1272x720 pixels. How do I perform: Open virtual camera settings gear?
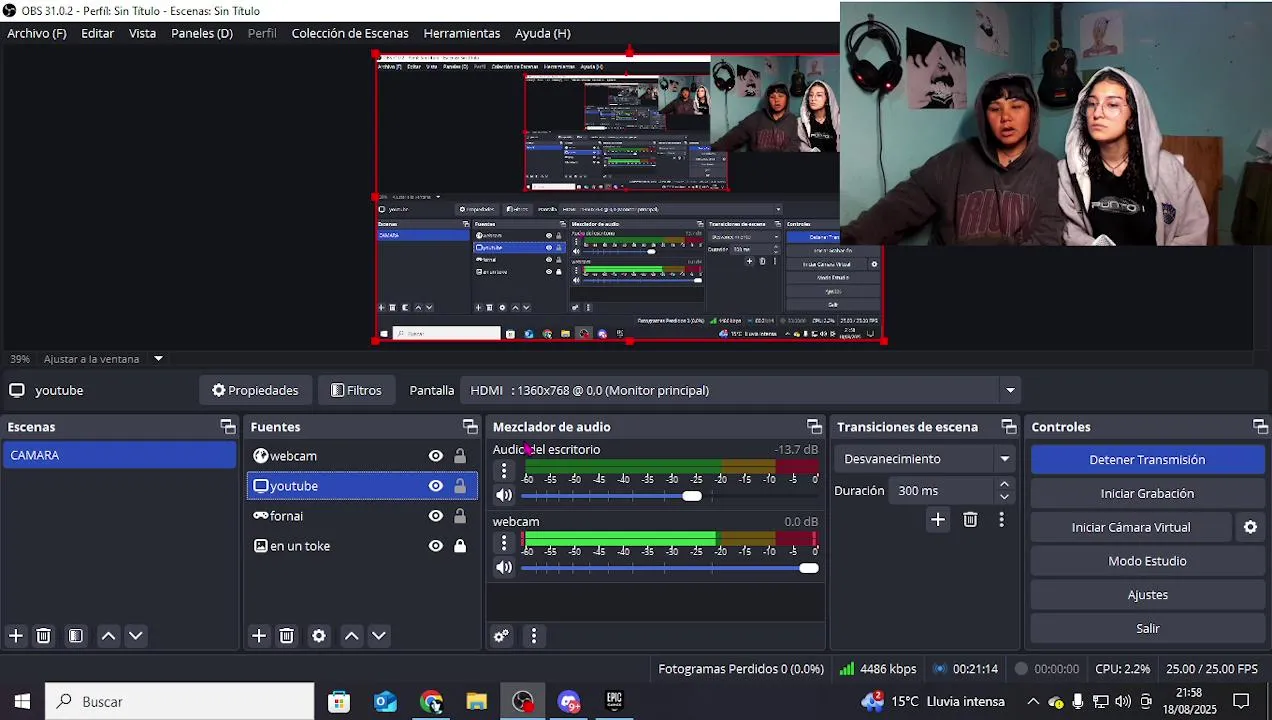1250,527
